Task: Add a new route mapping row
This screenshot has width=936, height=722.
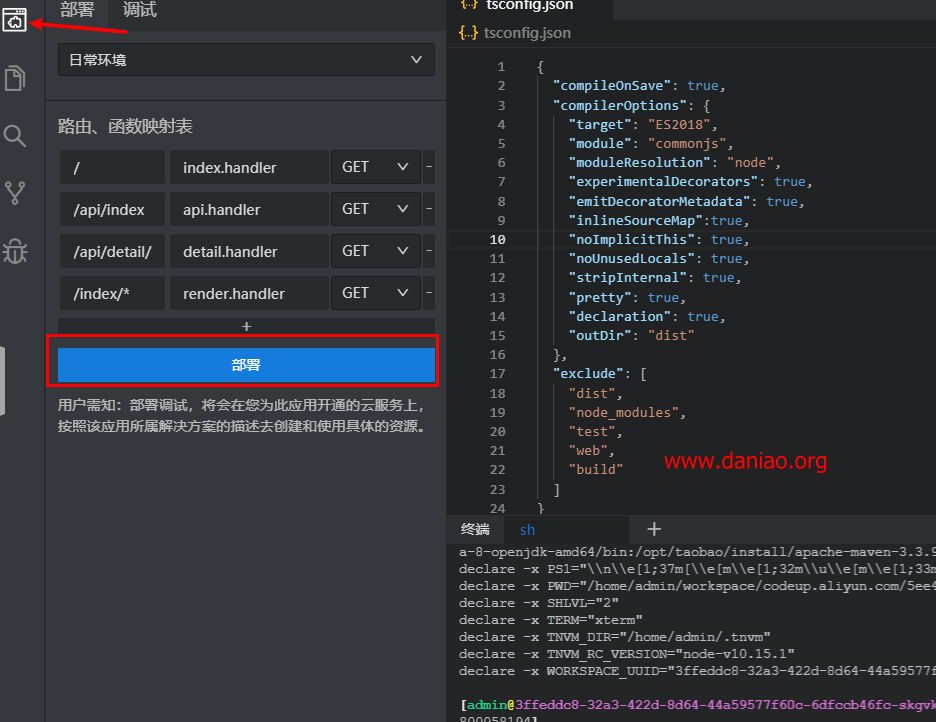Action: pyautogui.click(x=246, y=326)
